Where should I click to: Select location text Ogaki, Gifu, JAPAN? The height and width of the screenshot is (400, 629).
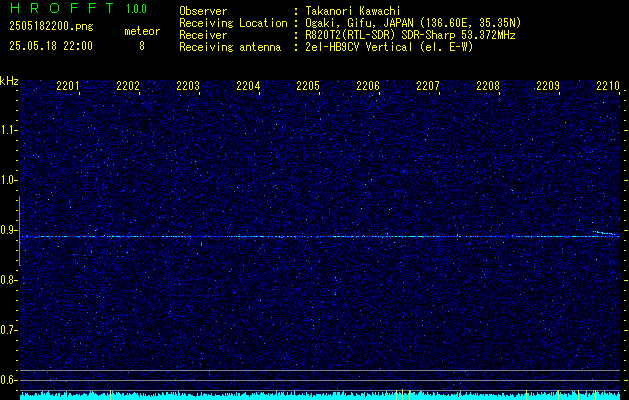359,23
